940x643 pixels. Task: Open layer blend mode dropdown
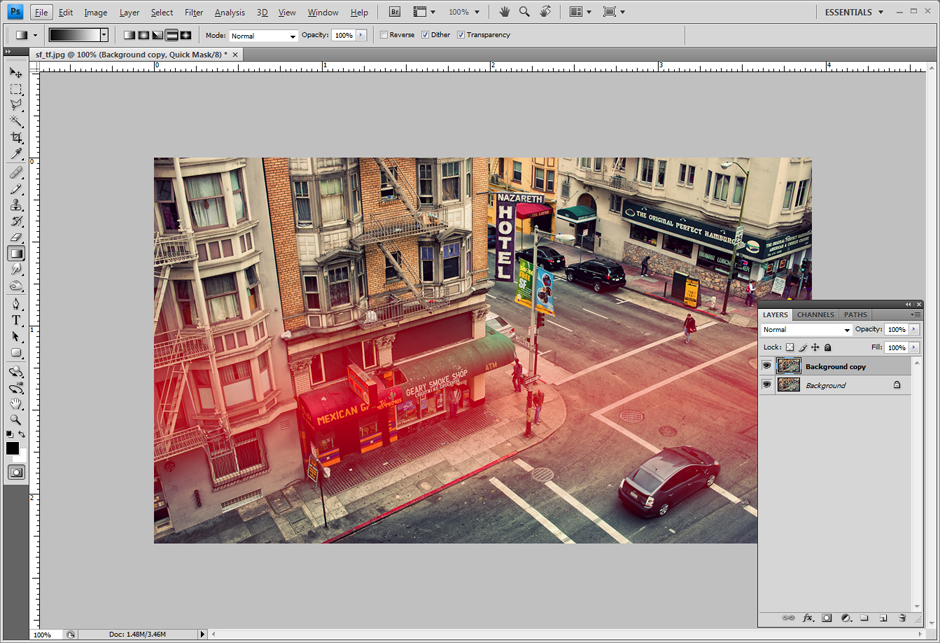coord(806,330)
